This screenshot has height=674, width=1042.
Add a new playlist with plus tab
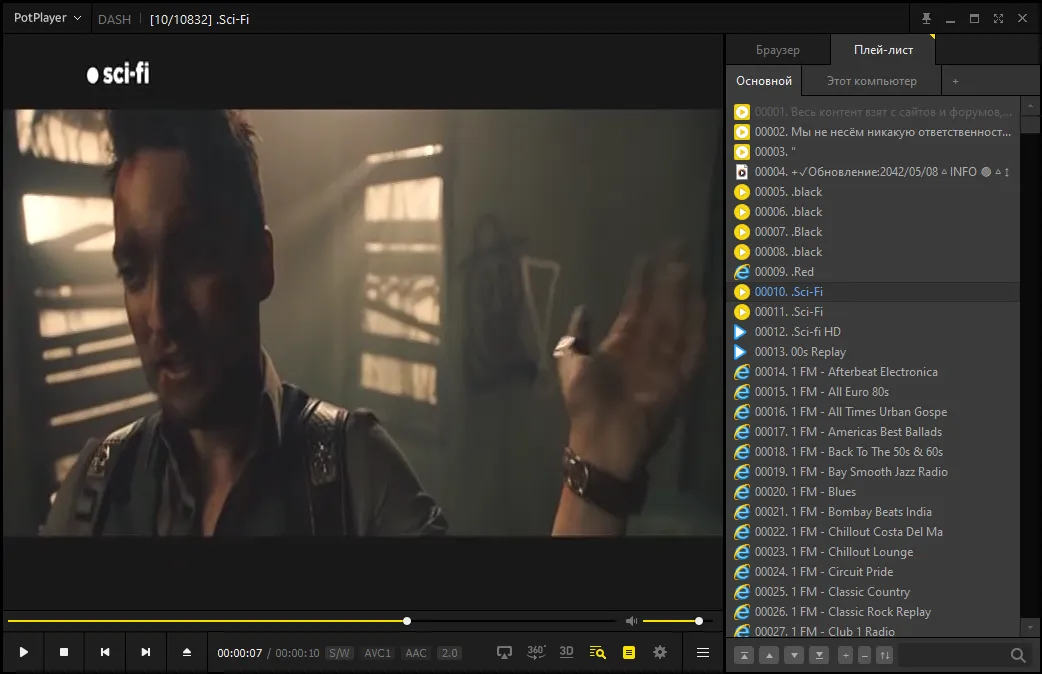[955, 81]
